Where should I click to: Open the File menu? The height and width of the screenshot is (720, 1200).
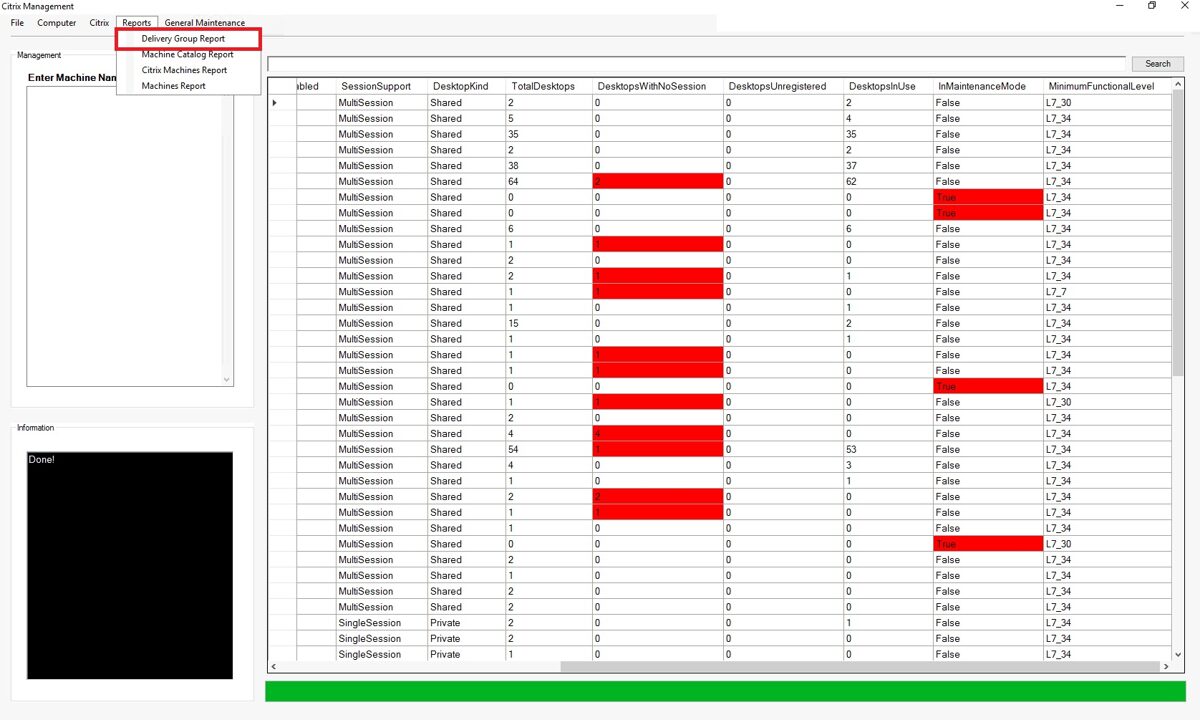[17, 23]
